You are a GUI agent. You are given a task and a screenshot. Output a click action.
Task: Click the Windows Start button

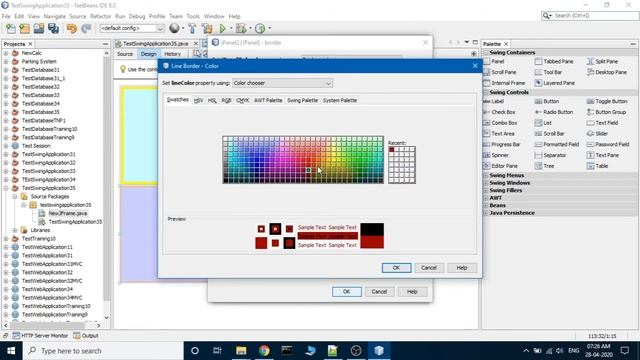coord(11,351)
